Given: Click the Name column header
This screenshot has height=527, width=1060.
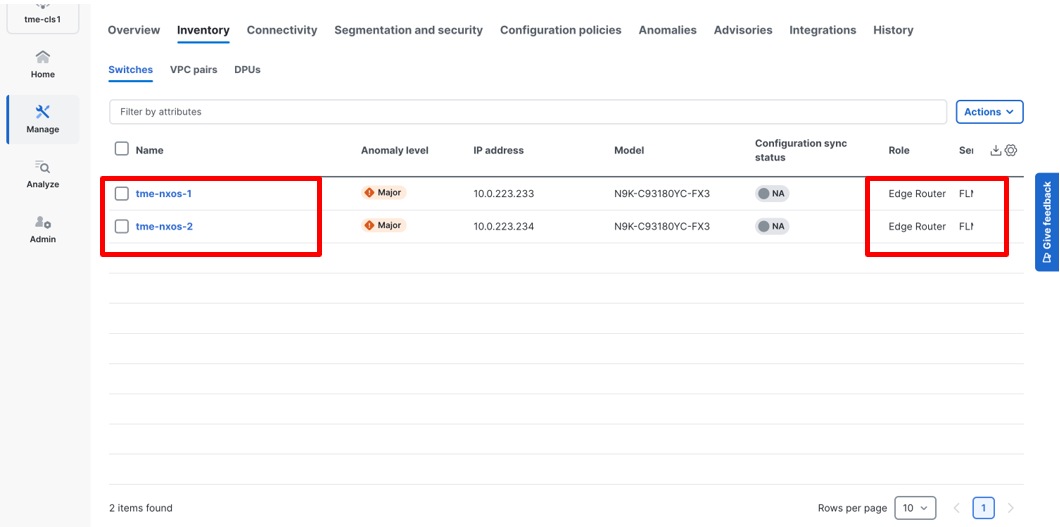Looking at the screenshot, I should pos(149,150).
